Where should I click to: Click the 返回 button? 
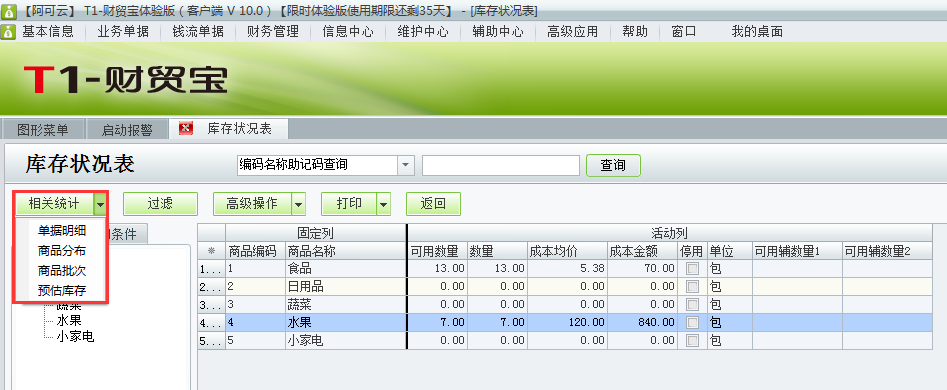[x=433, y=204]
